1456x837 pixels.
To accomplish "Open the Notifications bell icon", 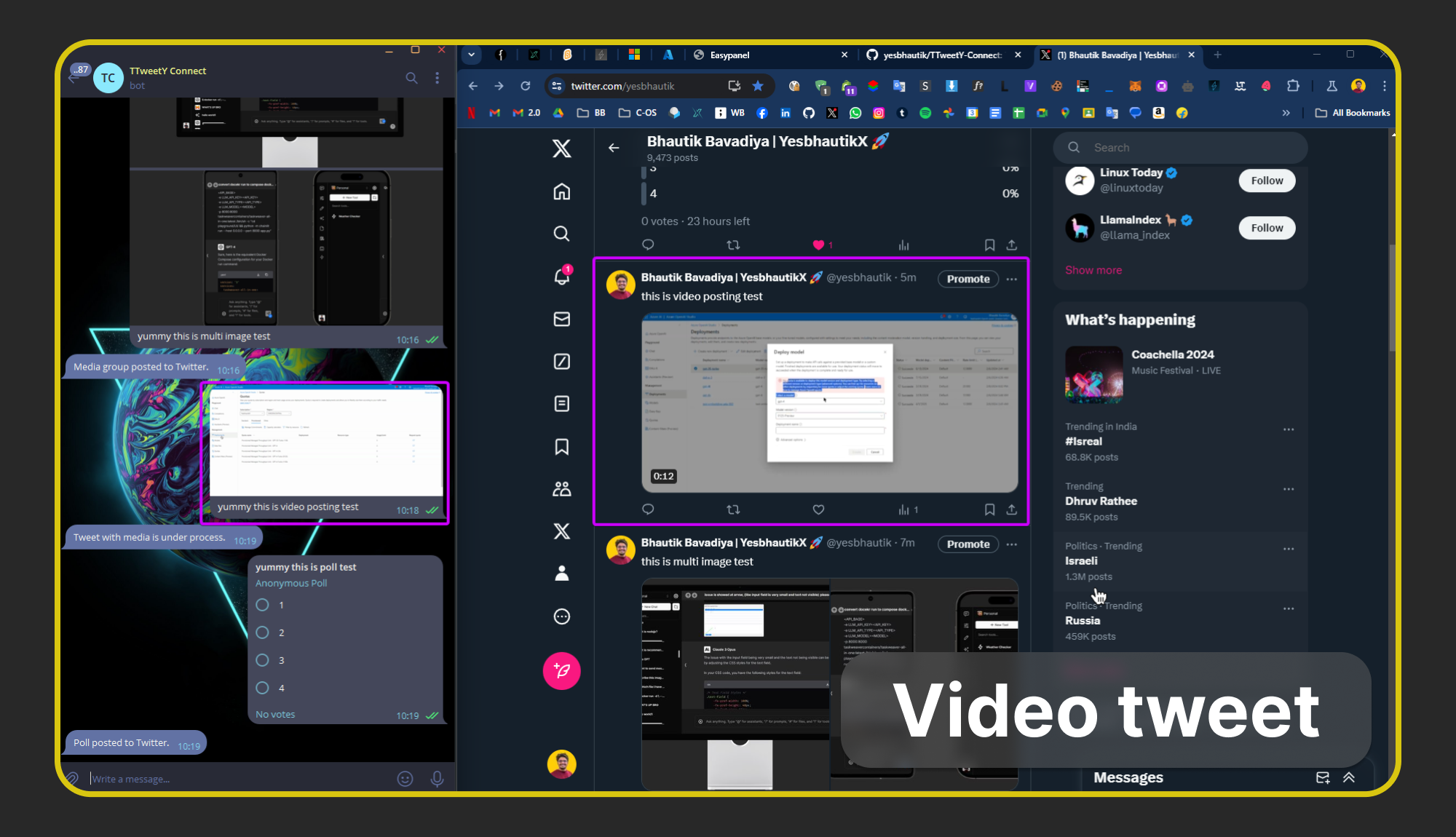I will pyautogui.click(x=561, y=277).
